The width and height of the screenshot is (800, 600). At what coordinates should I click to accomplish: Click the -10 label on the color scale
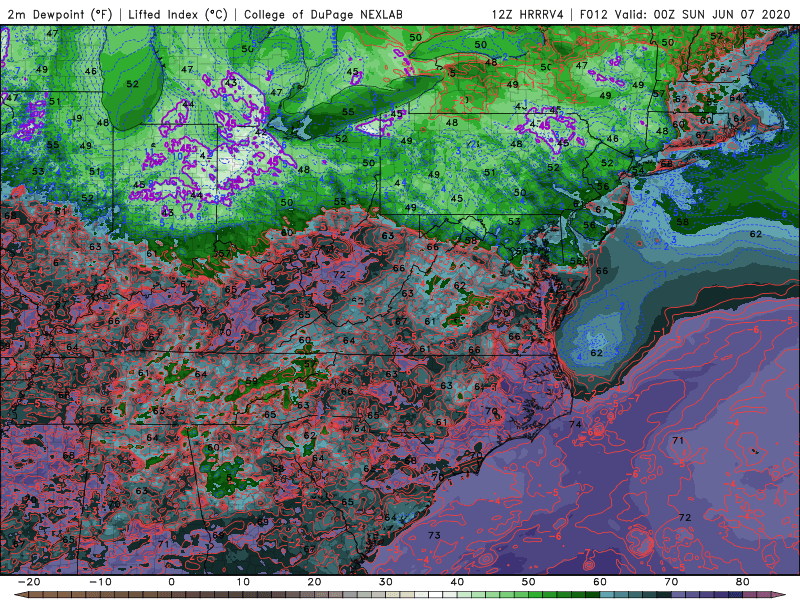(100, 582)
